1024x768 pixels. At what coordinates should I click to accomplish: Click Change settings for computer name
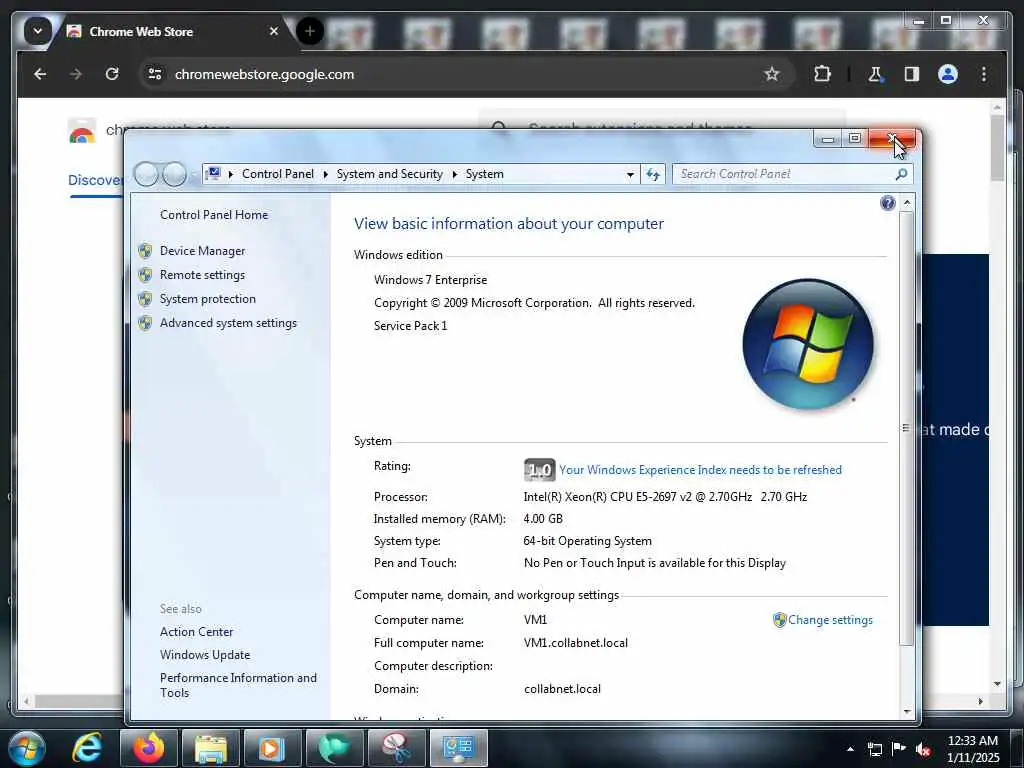830,620
